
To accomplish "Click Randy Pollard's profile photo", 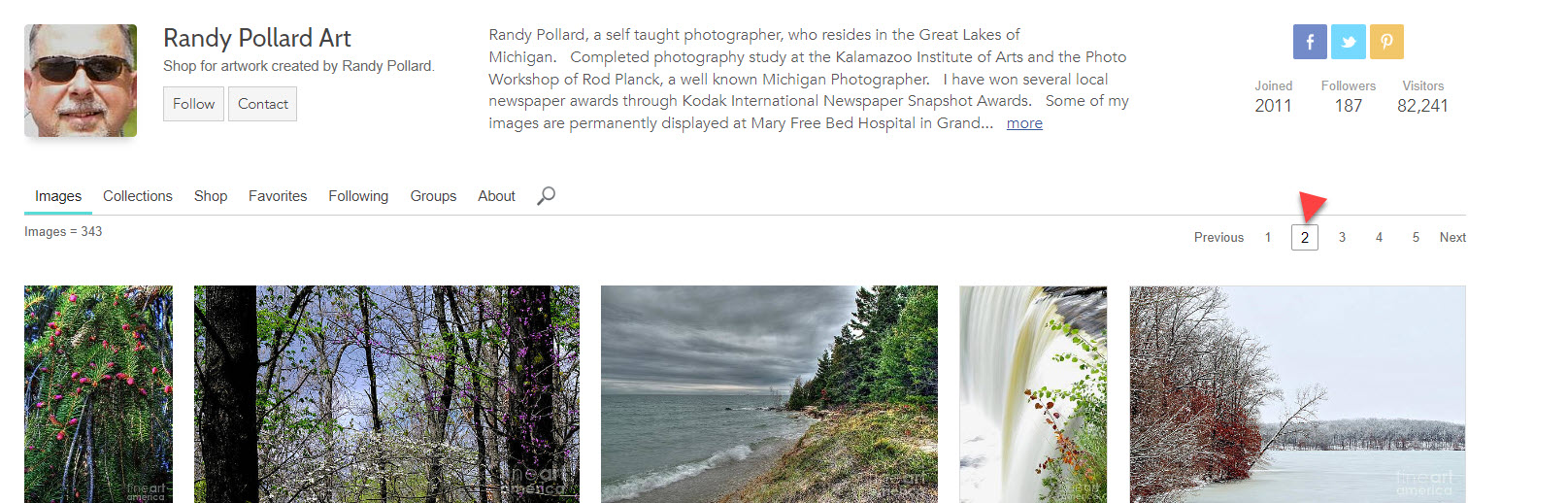I will pos(81,81).
